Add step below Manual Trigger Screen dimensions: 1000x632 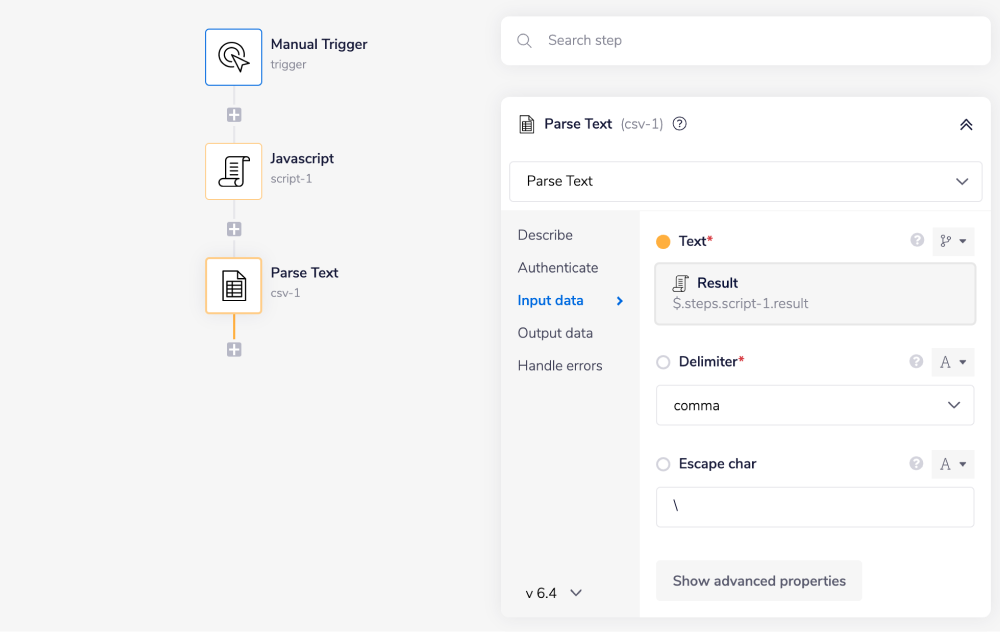click(x=234, y=115)
